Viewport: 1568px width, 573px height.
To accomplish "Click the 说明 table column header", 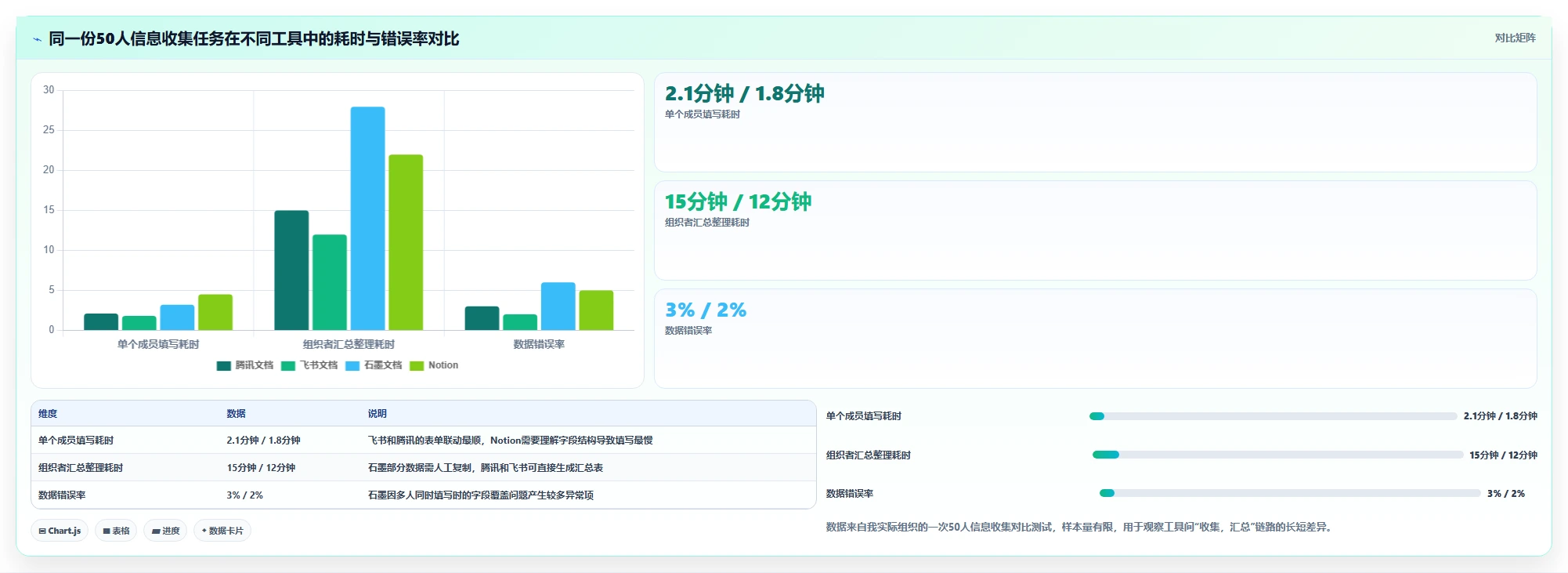I will coord(378,414).
